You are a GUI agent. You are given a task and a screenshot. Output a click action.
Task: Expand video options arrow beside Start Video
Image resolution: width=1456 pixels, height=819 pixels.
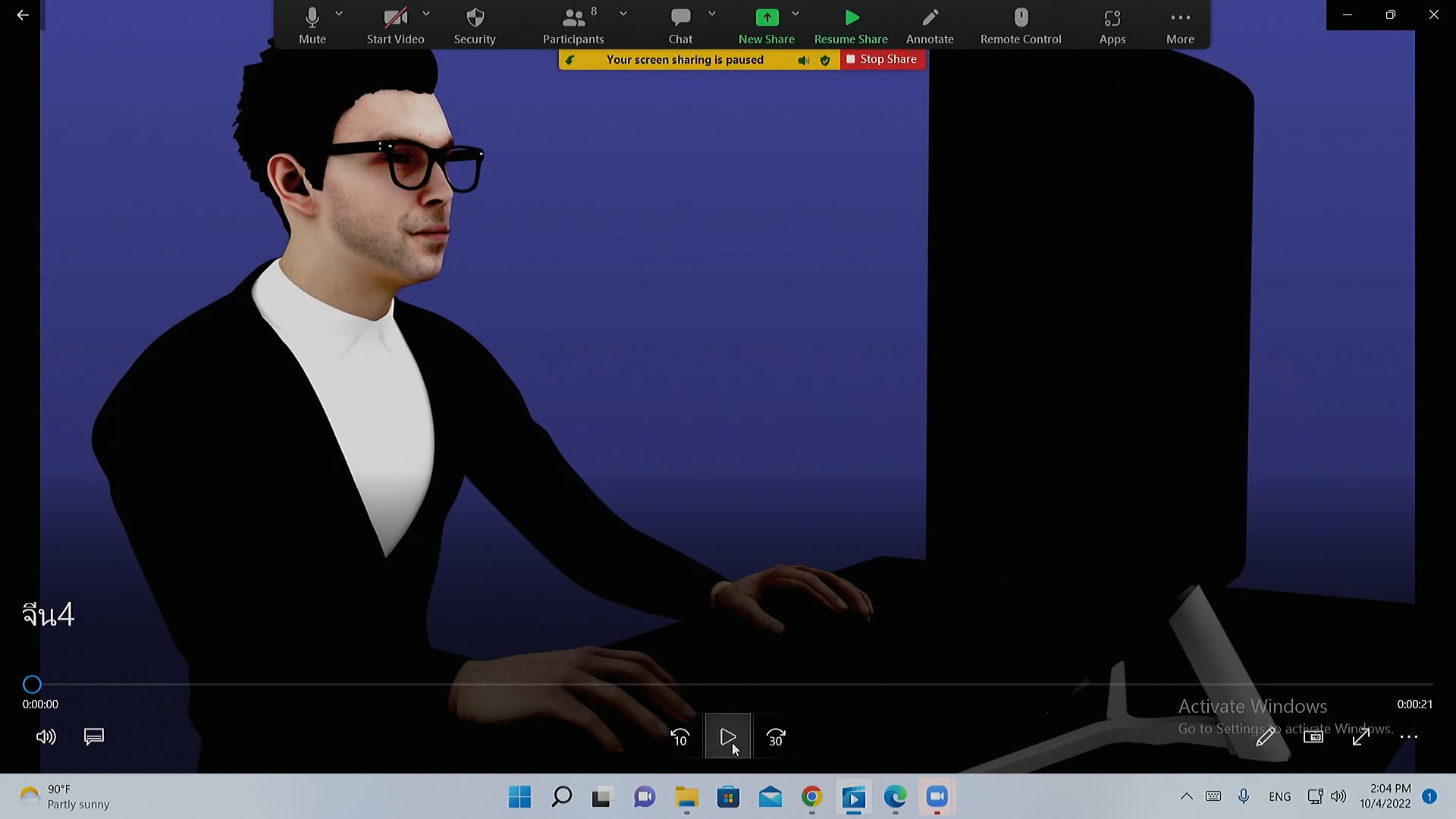pyautogui.click(x=426, y=14)
